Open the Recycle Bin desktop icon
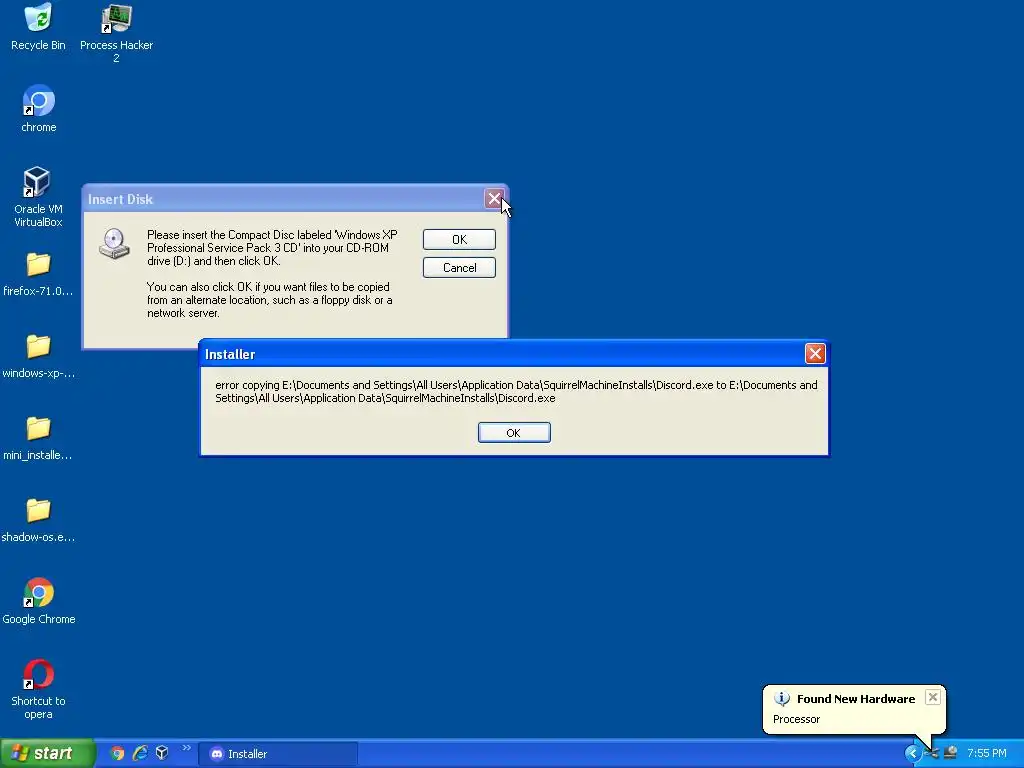1024x768 pixels. [x=38, y=27]
